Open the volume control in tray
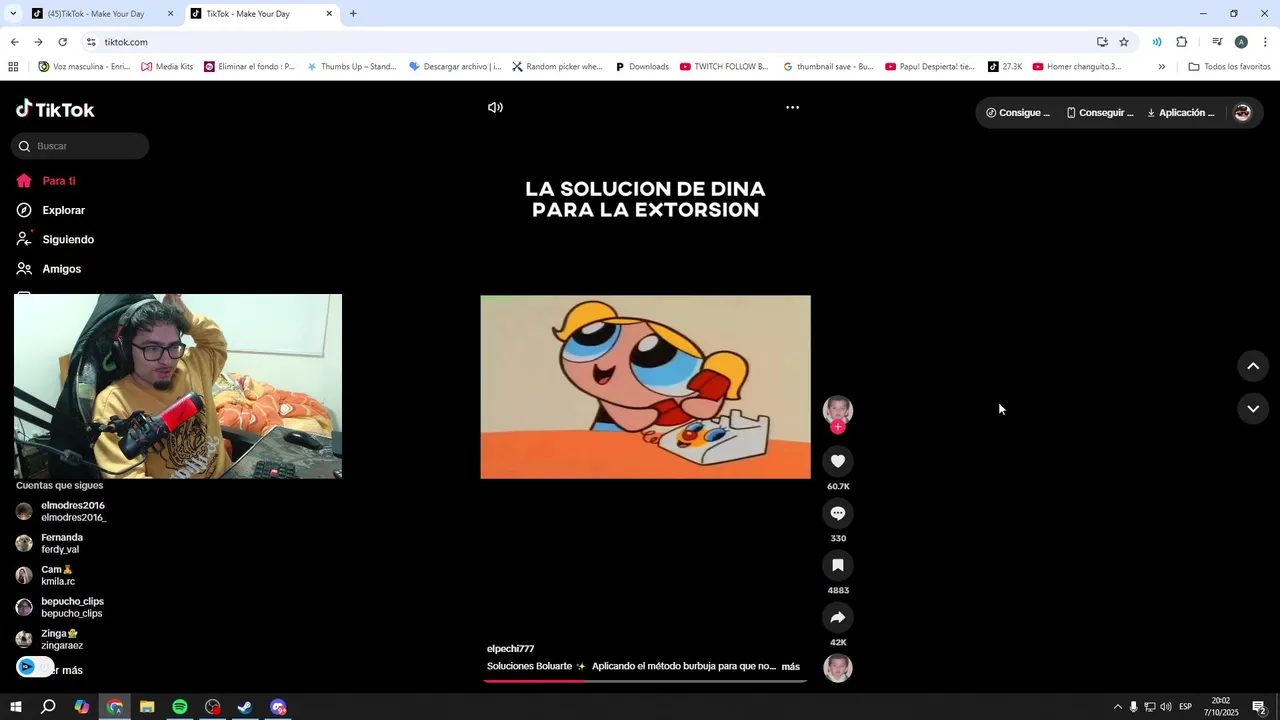Viewport: 1280px width, 720px height. point(1166,707)
